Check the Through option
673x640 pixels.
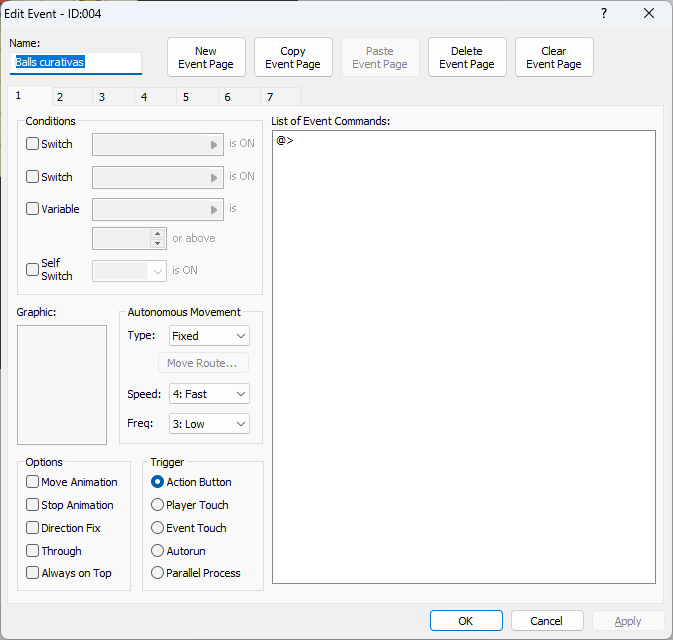[x=33, y=551]
